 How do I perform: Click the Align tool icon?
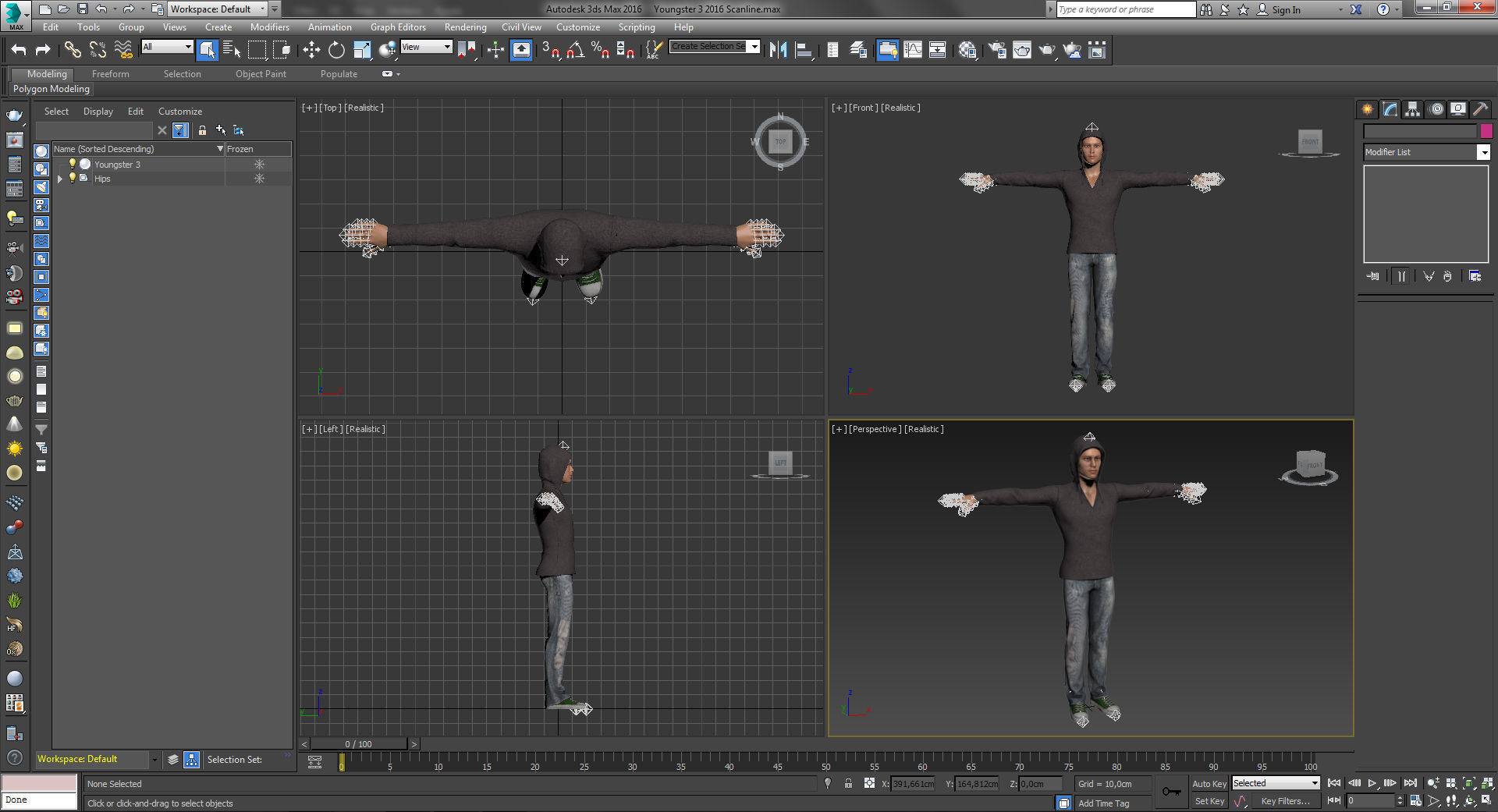tap(804, 50)
